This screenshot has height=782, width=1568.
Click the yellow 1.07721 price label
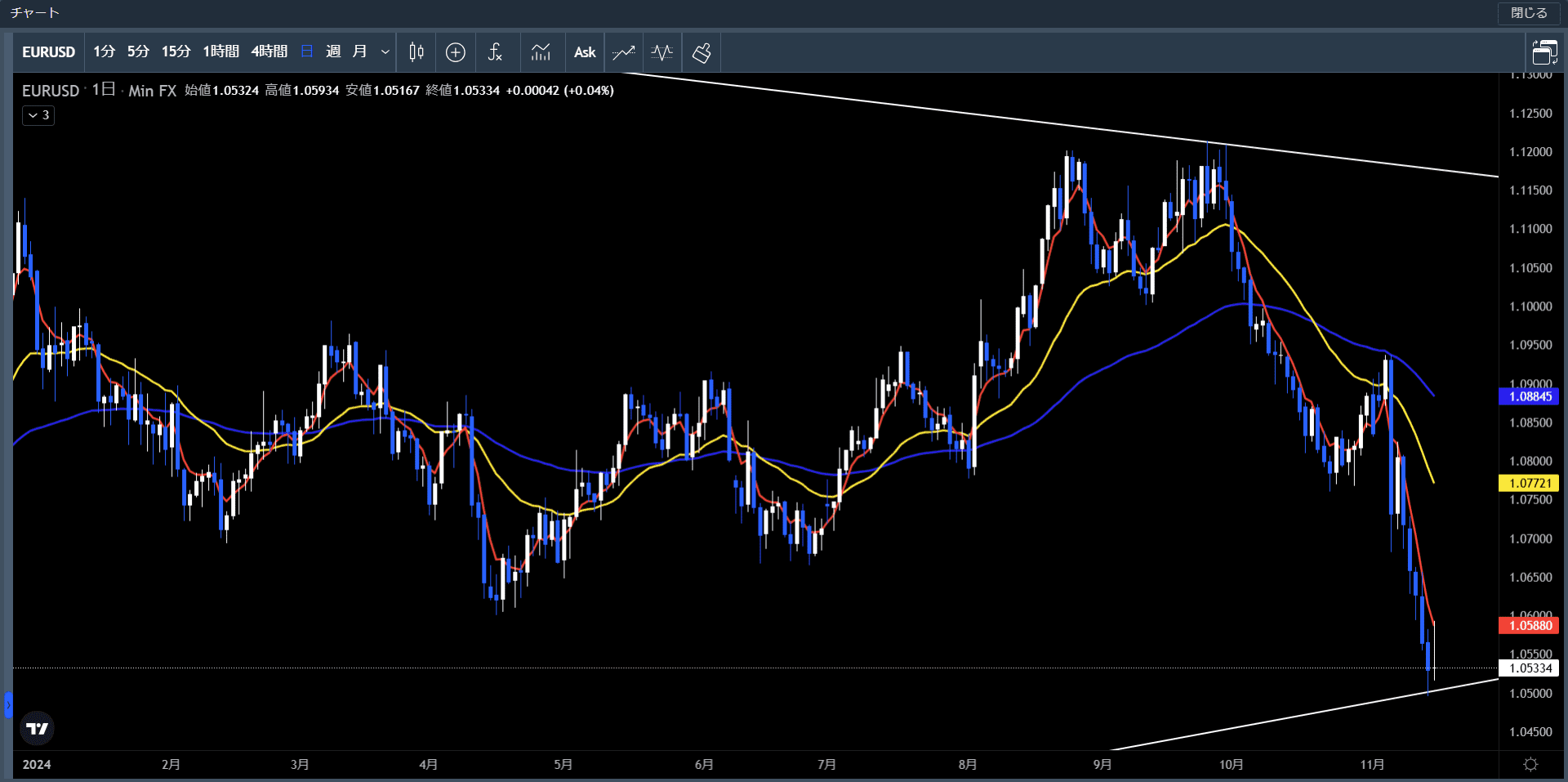(x=1530, y=483)
